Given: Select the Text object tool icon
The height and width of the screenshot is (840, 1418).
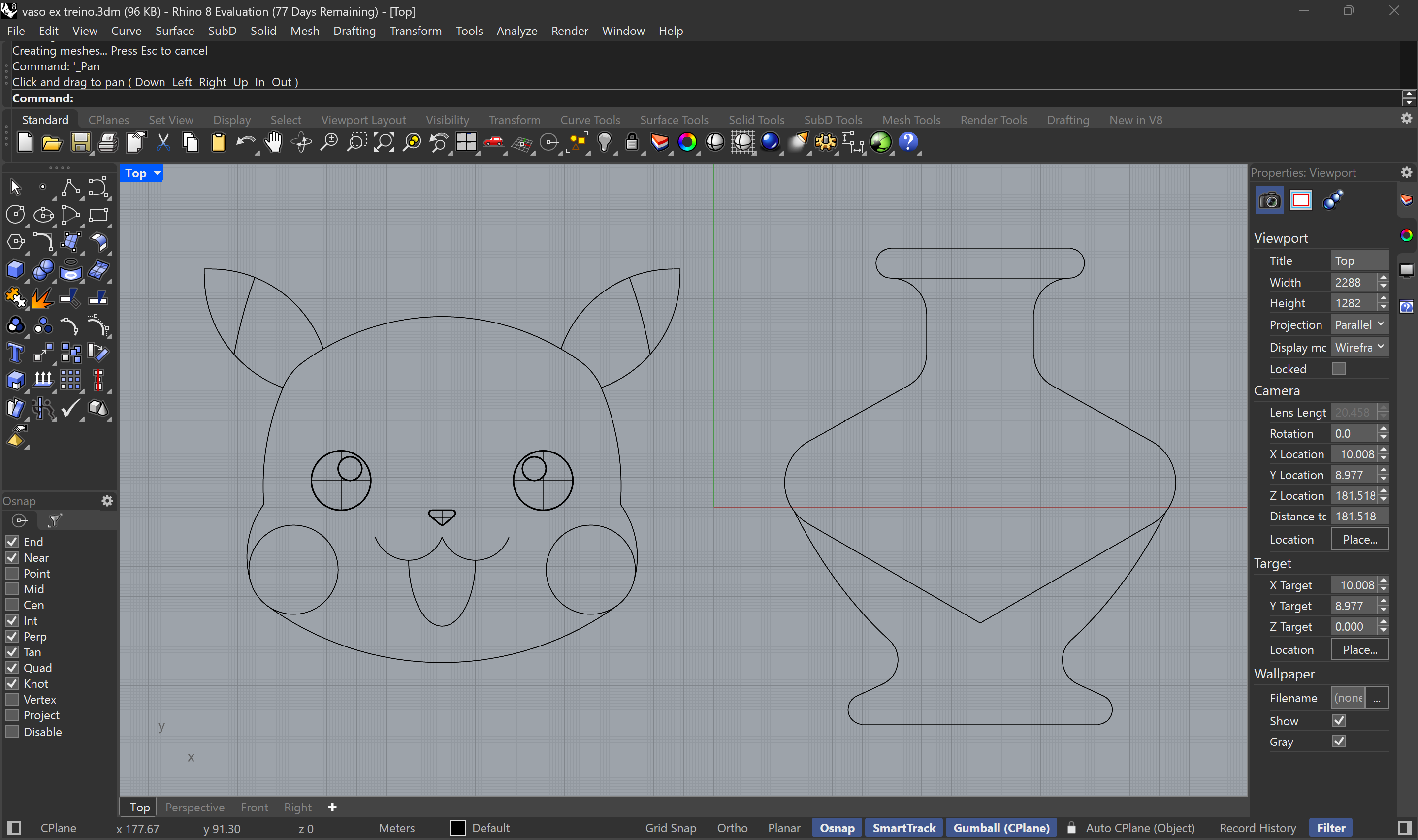Looking at the screenshot, I should click(x=15, y=353).
